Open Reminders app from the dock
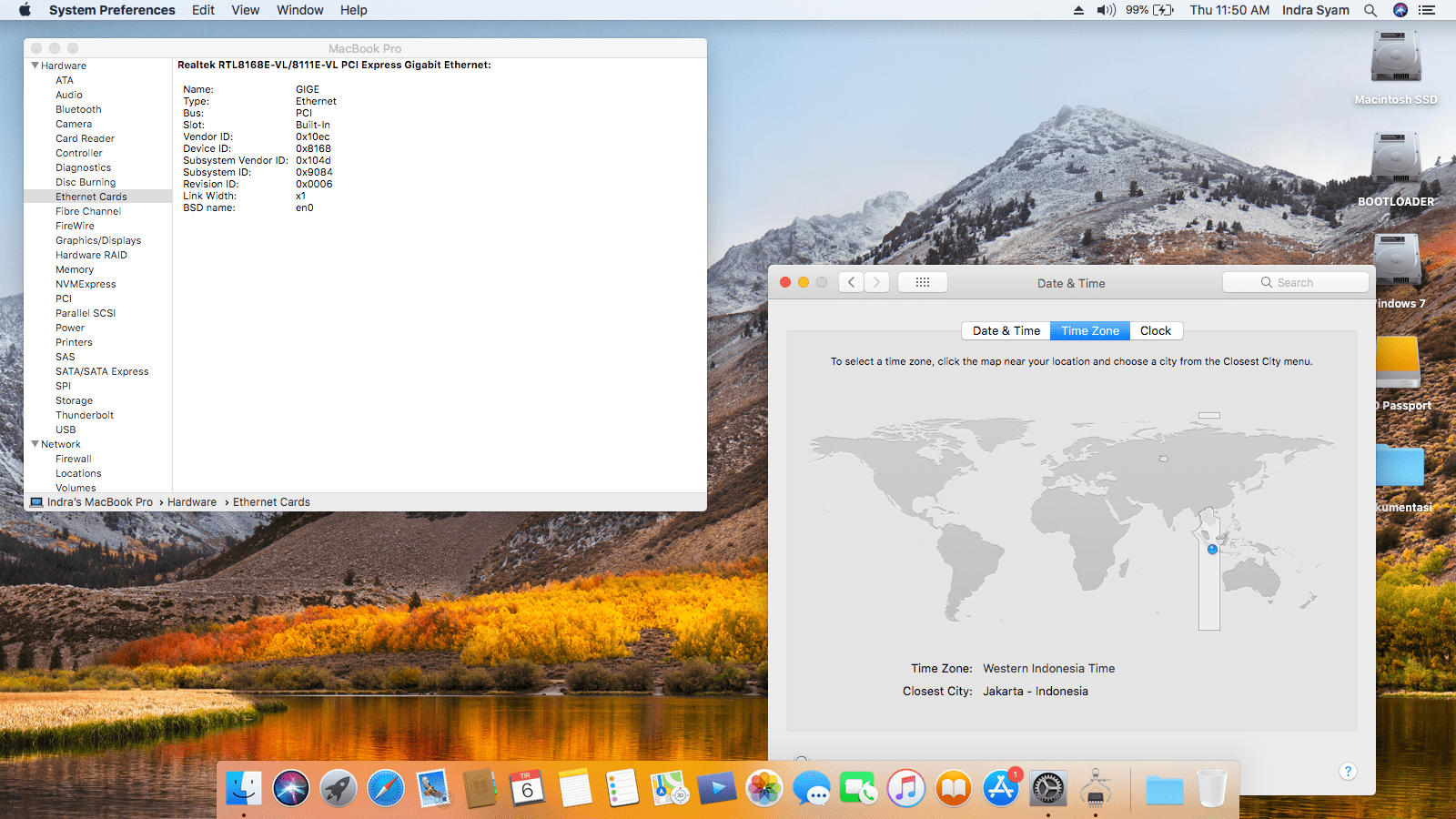Viewport: 1456px width, 819px height. (x=622, y=788)
